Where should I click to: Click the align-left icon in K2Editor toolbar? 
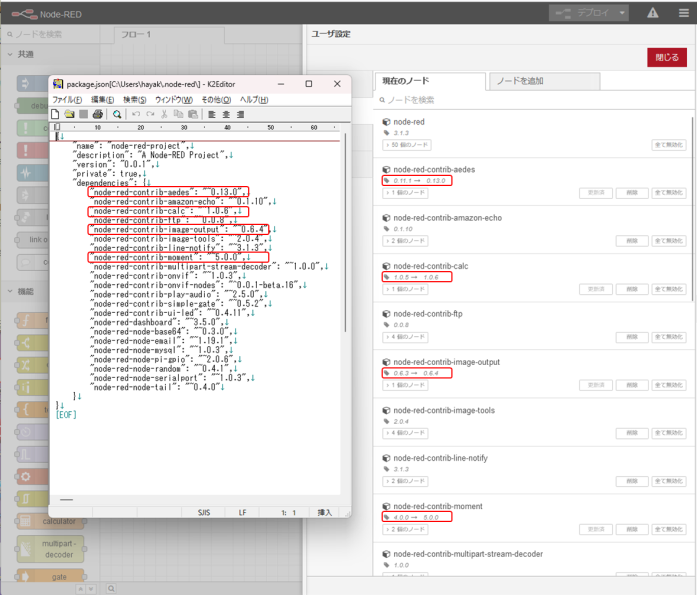(212, 114)
